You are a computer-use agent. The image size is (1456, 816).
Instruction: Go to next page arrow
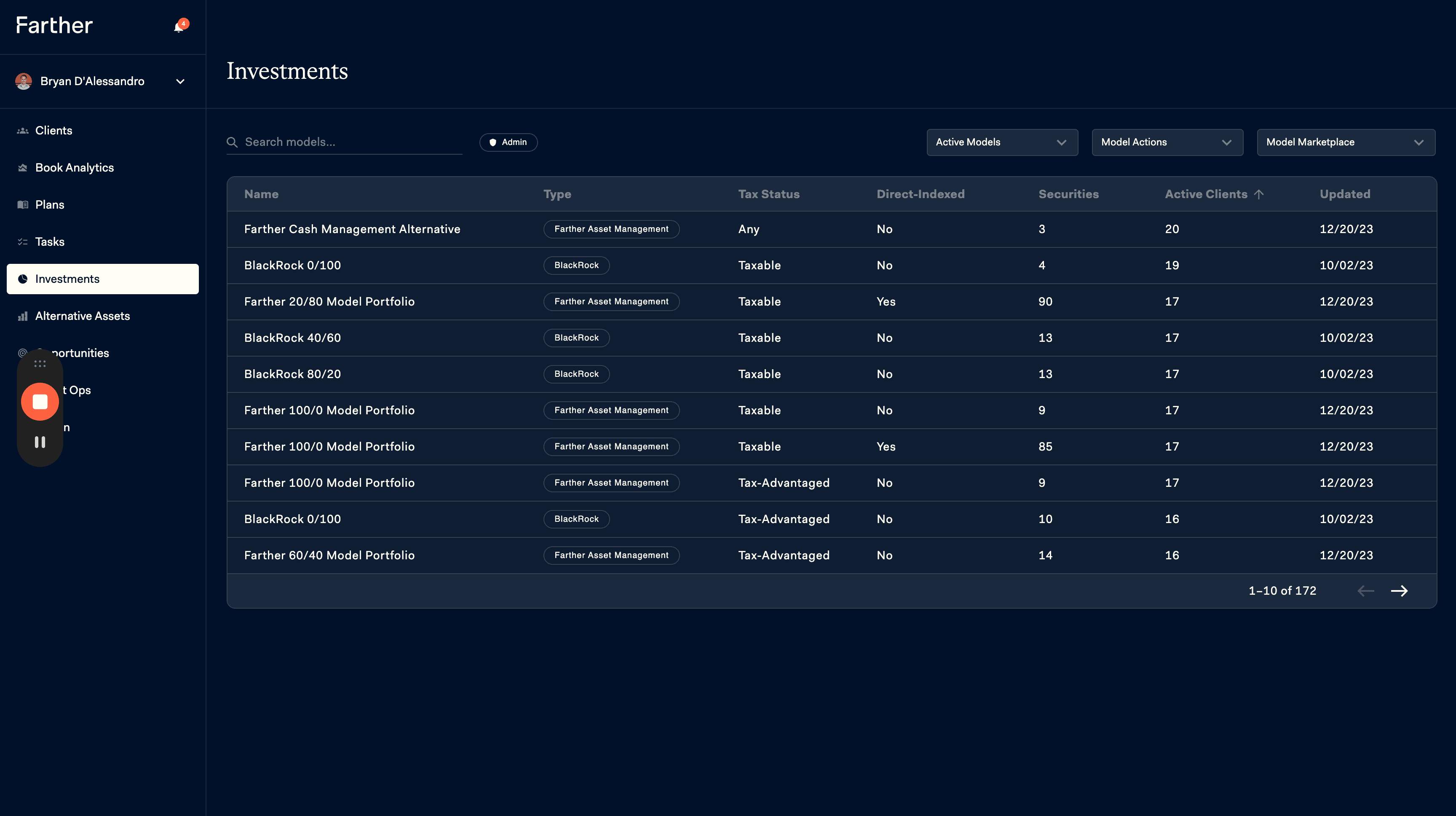1399,591
